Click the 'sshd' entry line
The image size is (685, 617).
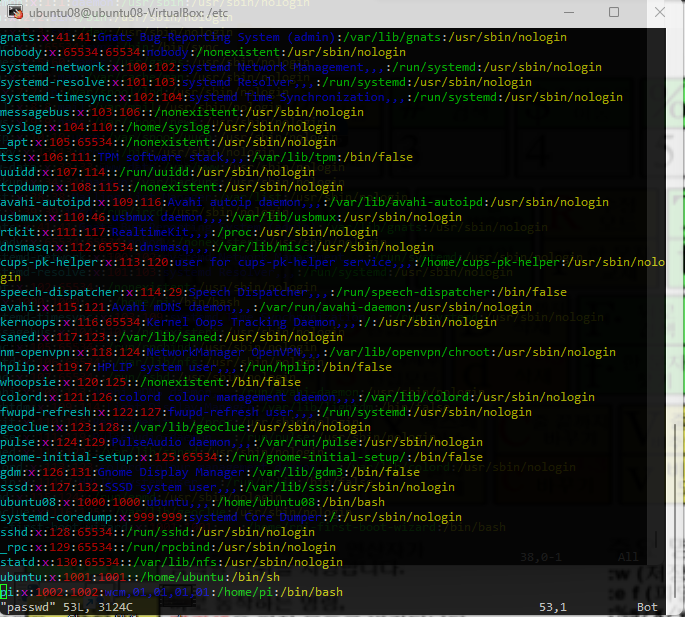(x=157, y=532)
